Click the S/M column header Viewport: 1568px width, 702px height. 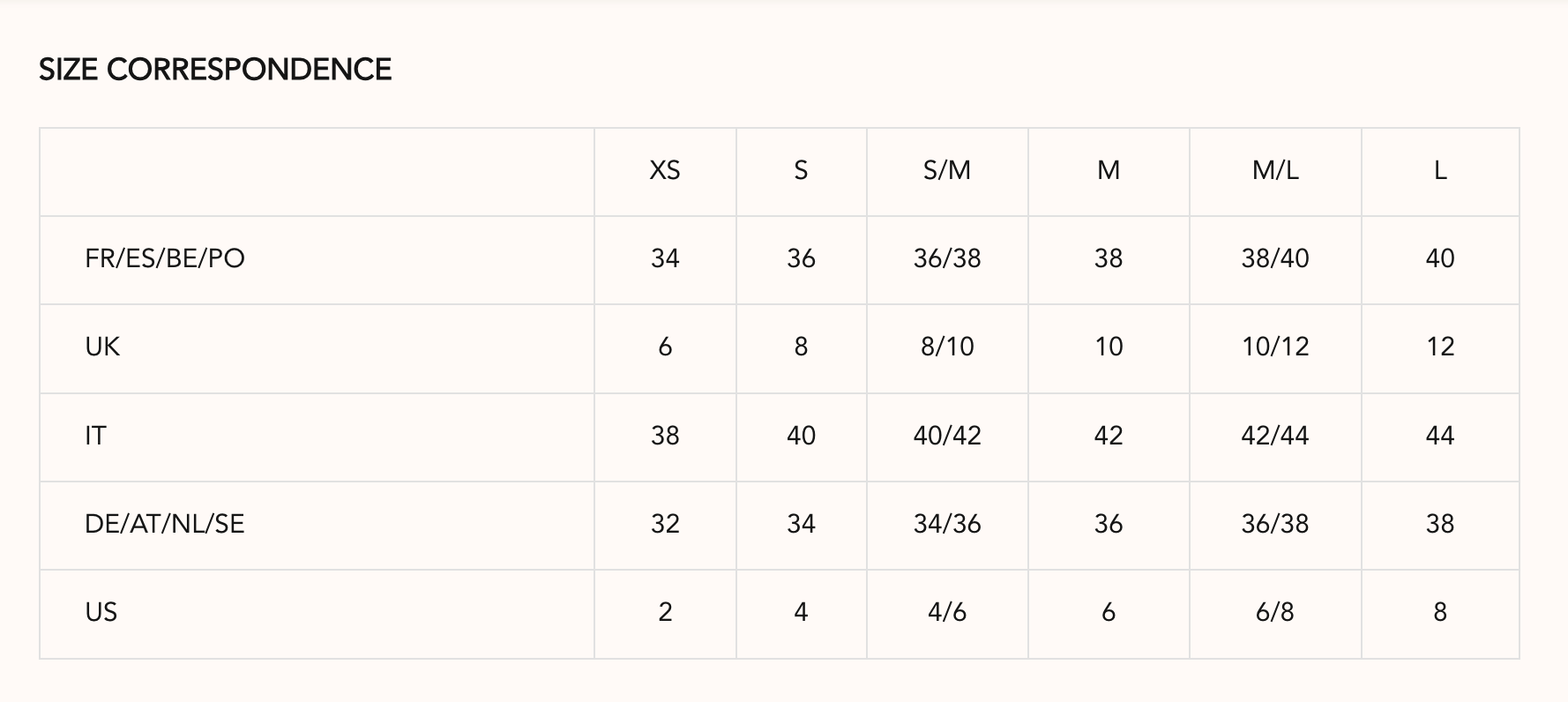pos(947,170)
